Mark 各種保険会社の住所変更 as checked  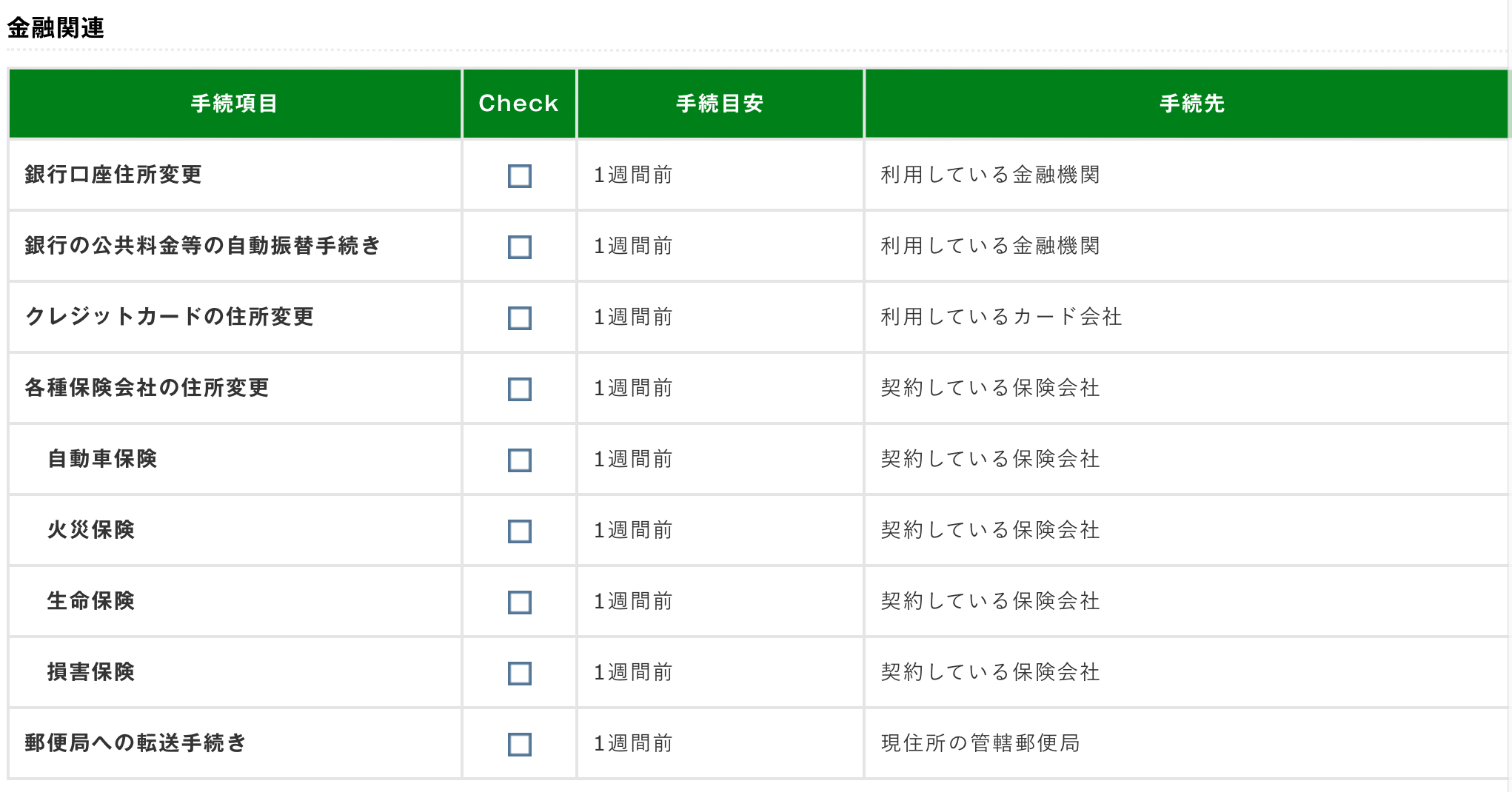point(519,389)
